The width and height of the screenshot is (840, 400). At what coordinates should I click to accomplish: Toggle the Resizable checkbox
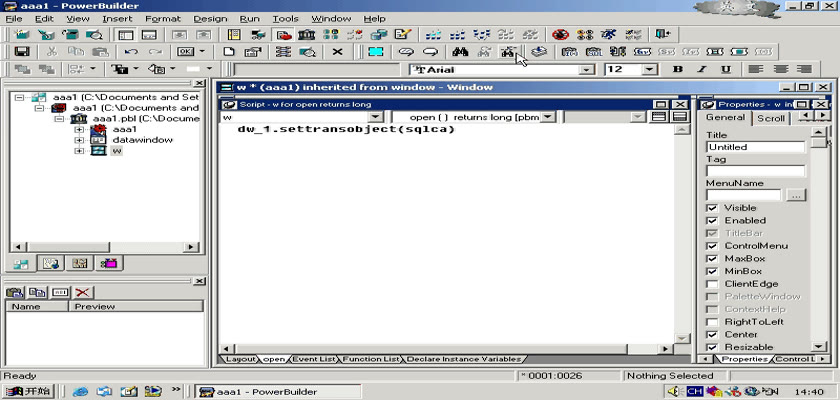[x=712, y=347]
